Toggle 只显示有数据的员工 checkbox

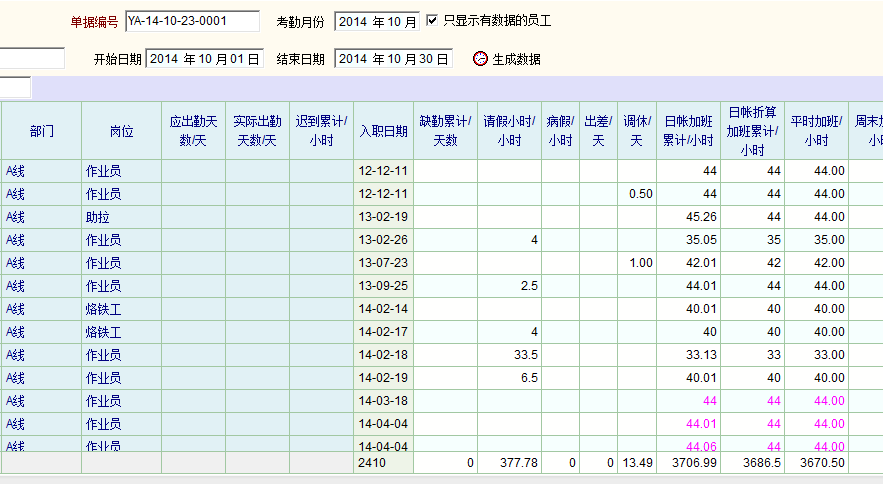[x=432, y=20]
